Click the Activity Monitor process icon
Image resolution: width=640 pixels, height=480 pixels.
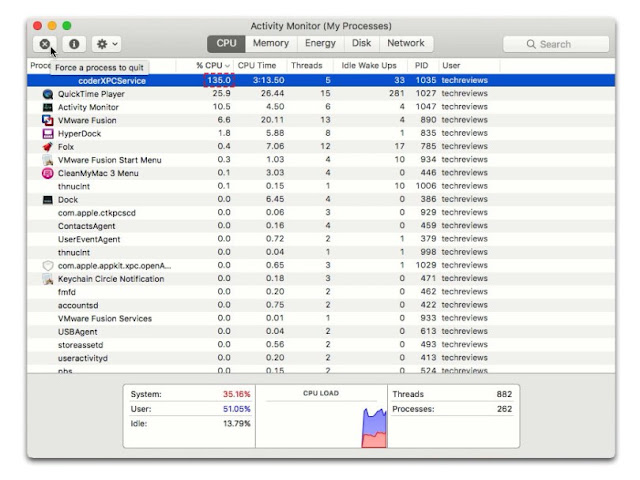click(48, 107)
